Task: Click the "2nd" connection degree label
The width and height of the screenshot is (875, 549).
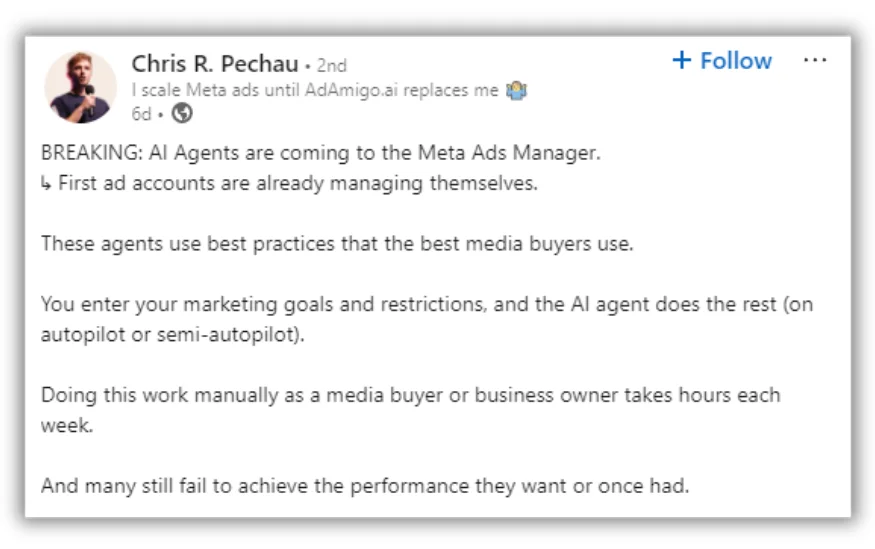Action: pyautogui.click(x=331, y=66)
